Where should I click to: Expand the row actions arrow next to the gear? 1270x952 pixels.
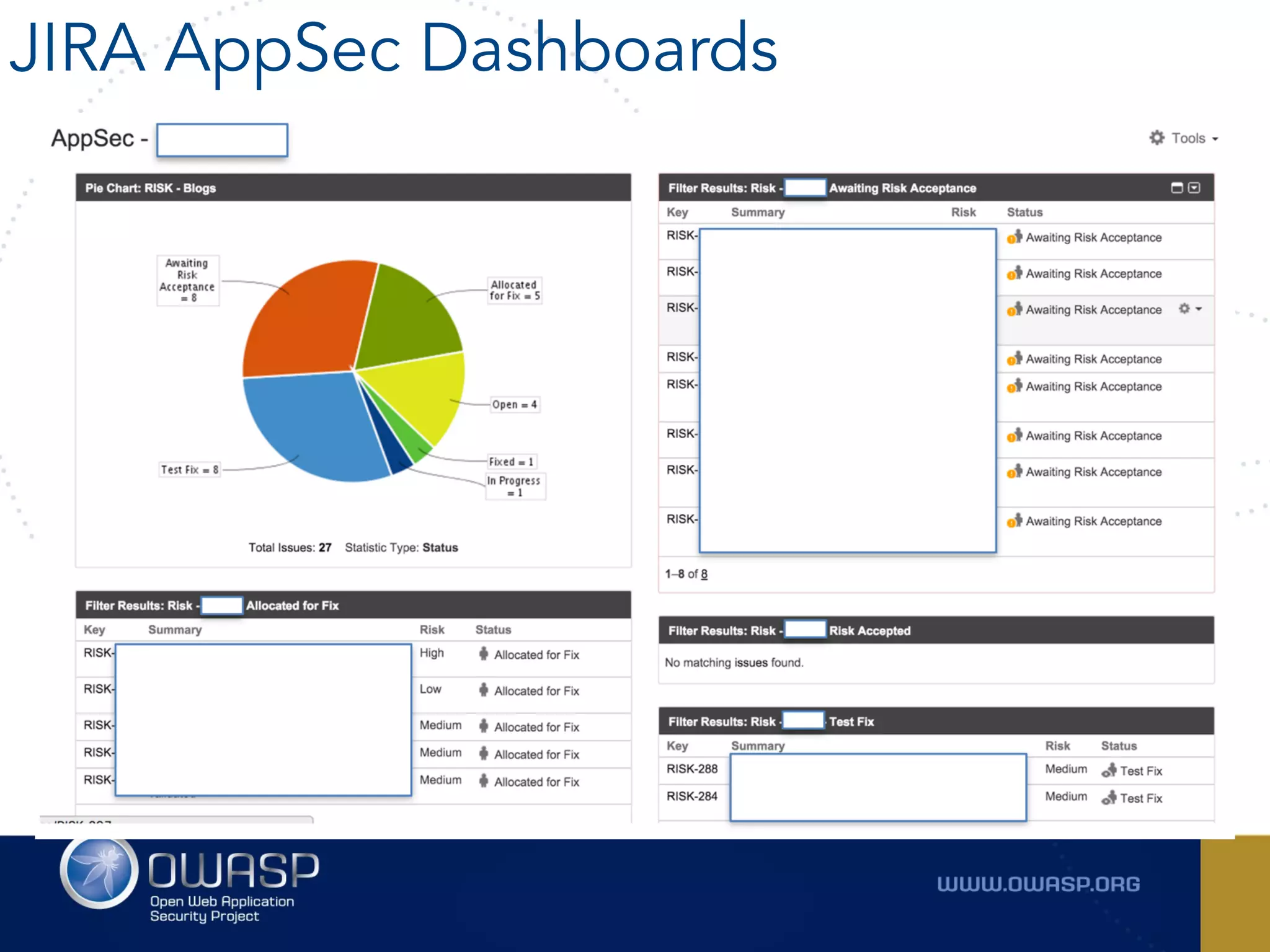(x=1199, y=309)
